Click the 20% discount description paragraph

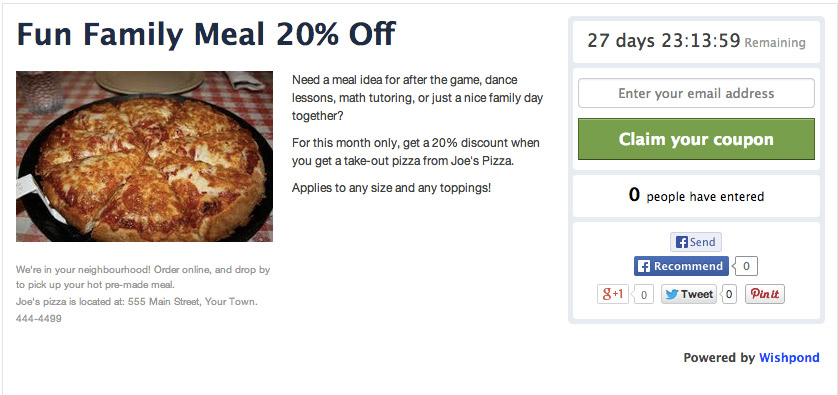coord(416,152)
